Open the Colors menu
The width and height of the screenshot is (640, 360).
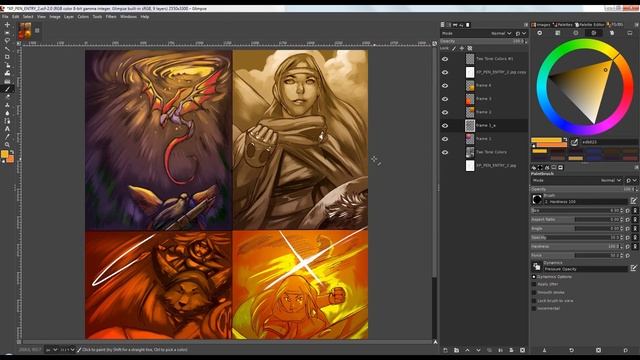click(x=83, y=17)
